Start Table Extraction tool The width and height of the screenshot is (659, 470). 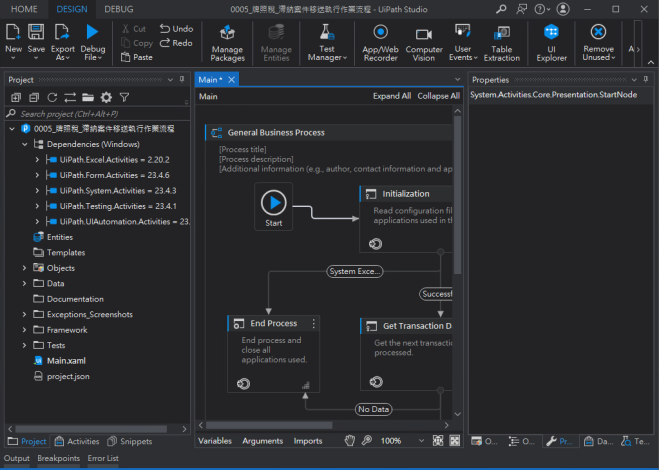(501, 43)
